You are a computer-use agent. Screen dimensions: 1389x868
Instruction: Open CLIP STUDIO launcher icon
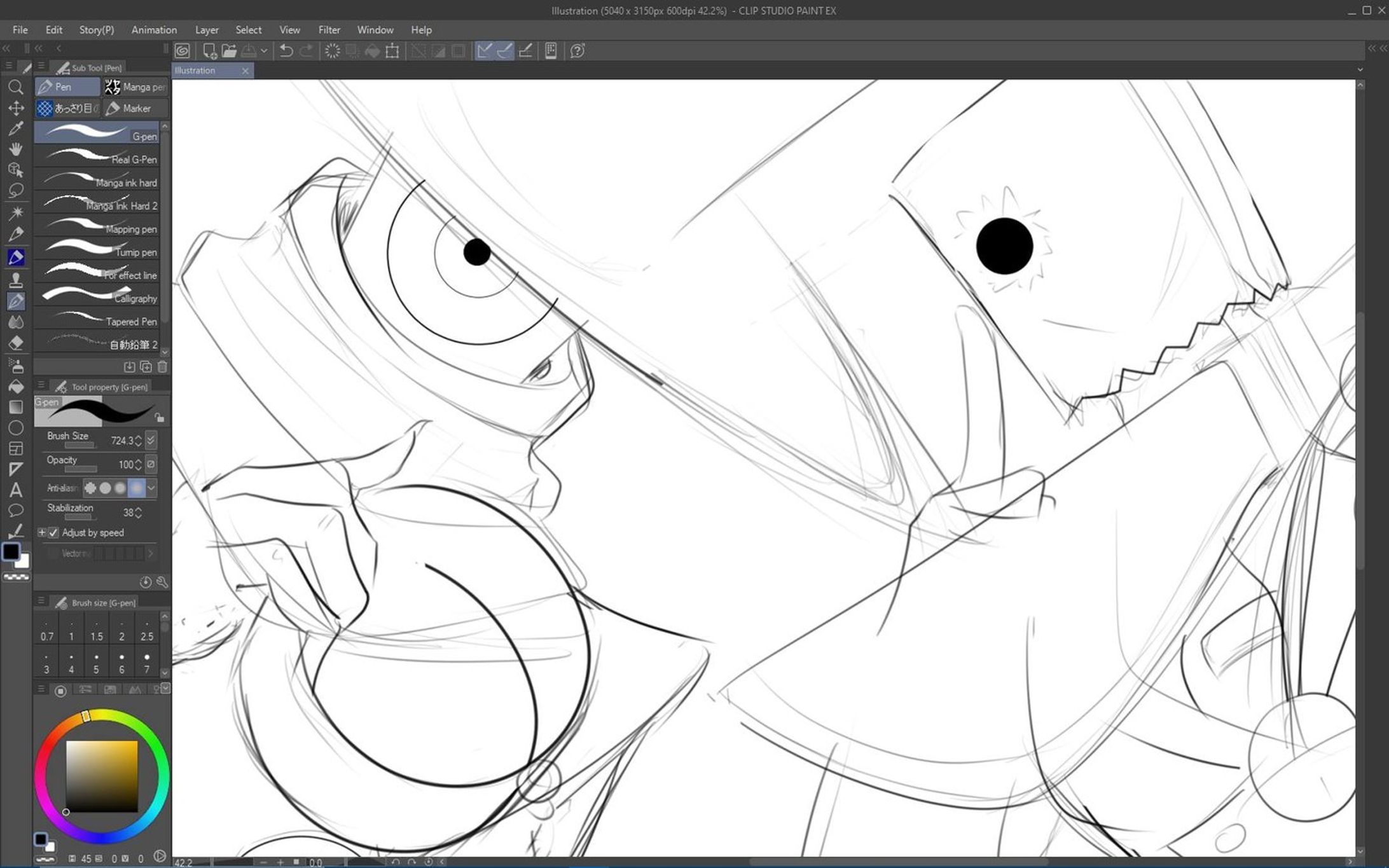(183, 51)
